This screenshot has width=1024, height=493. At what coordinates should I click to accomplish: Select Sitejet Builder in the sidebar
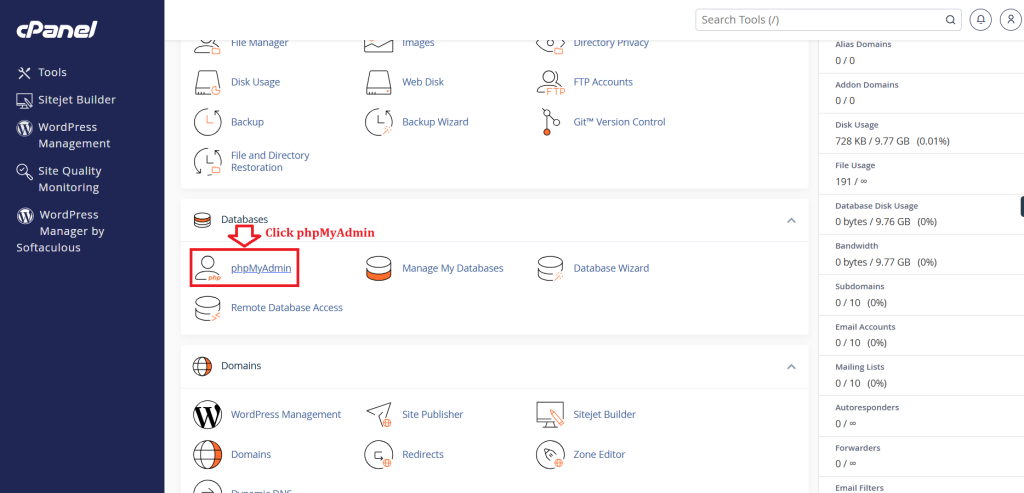pos(76,100)
